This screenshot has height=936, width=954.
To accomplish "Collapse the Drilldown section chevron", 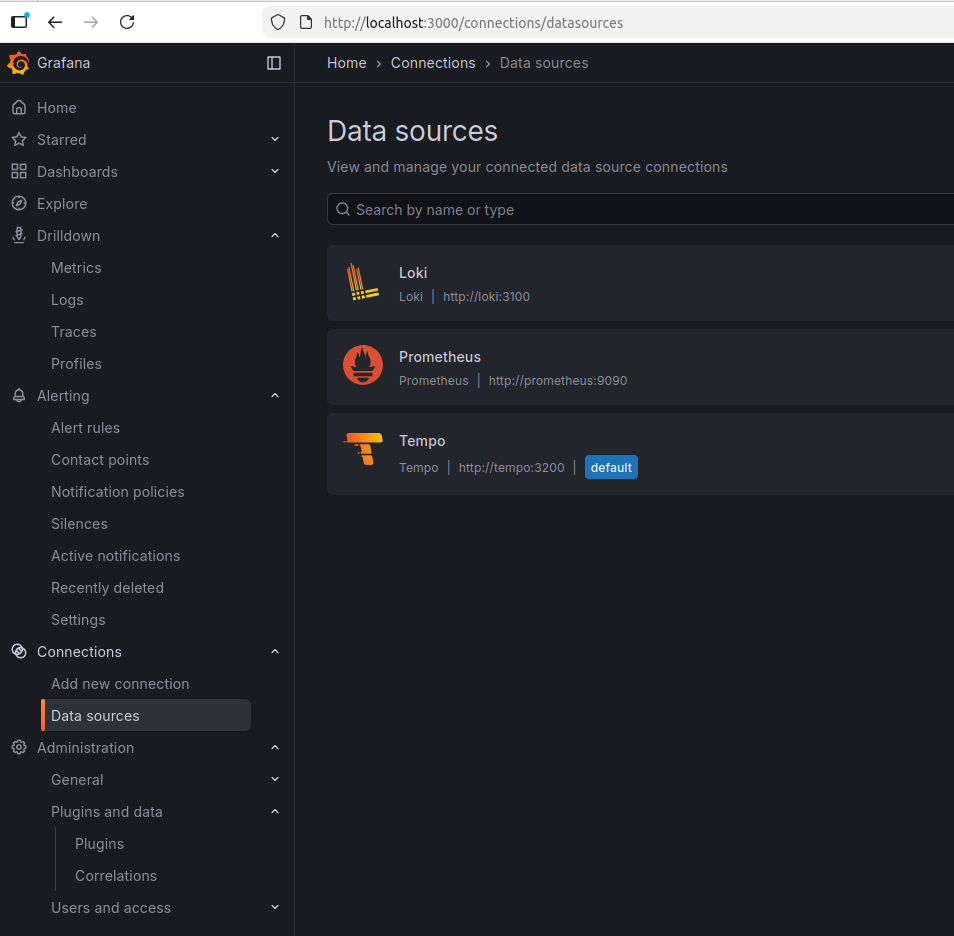I will point(275,236).
